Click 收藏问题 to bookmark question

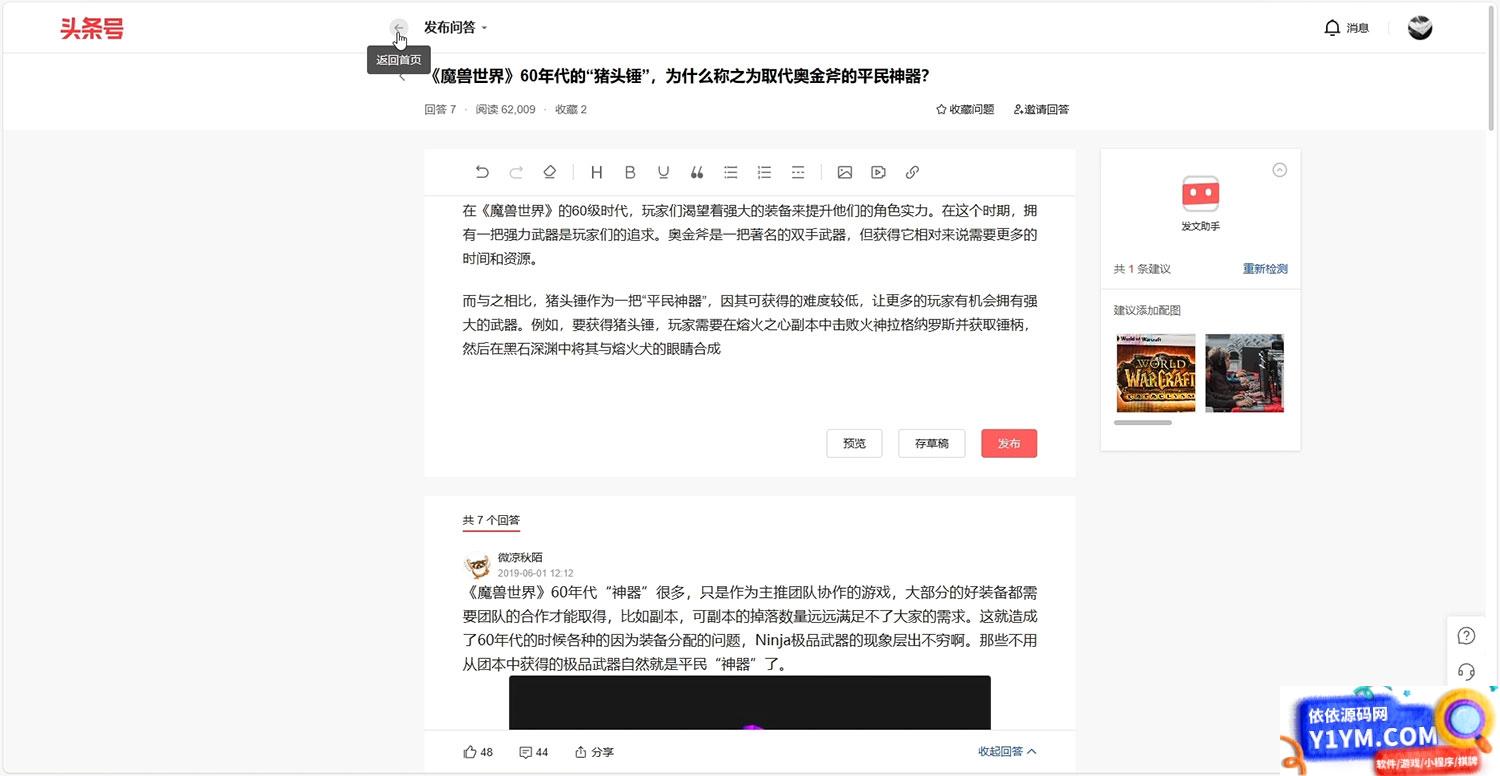pos(965,109)
